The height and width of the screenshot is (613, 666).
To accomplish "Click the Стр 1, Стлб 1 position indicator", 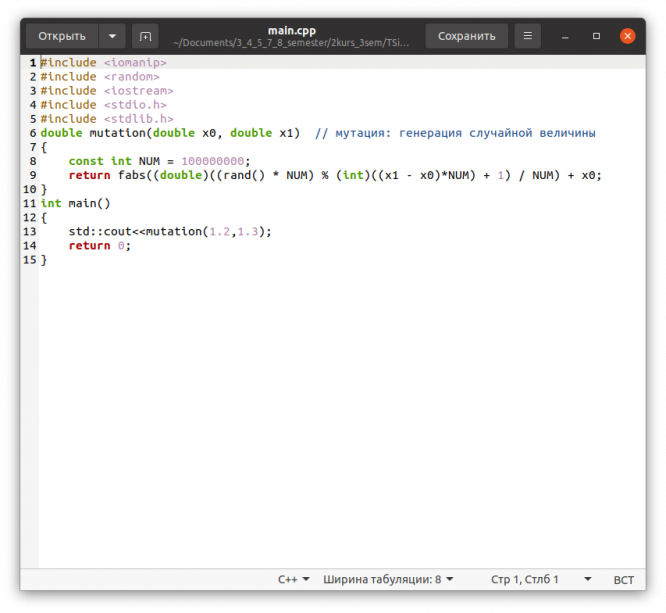I will [525, 579].
